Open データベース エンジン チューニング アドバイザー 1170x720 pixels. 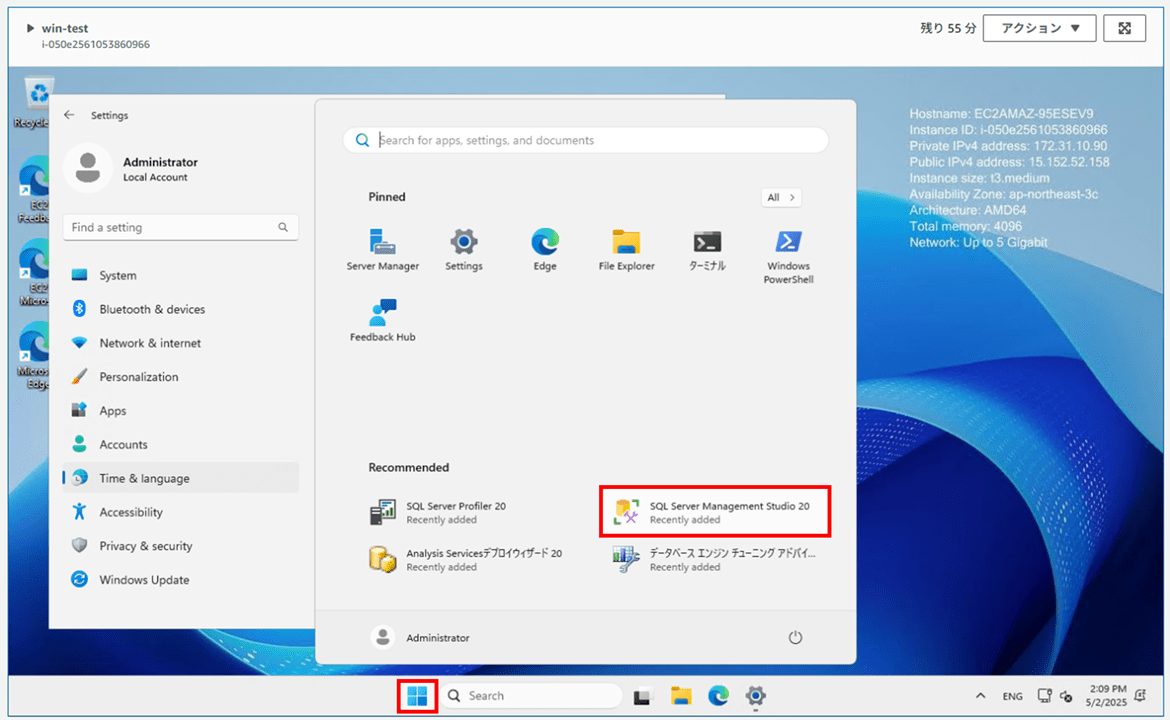tap(715, 560)
